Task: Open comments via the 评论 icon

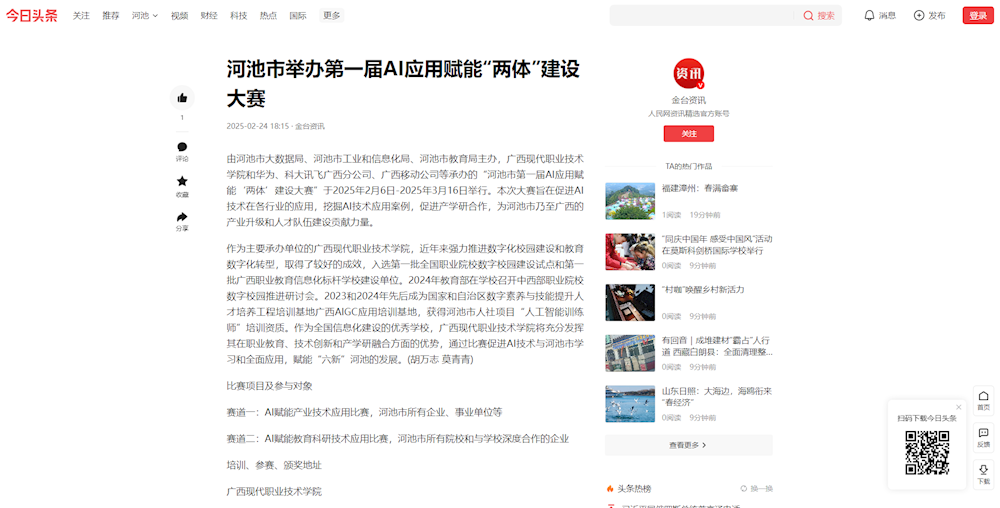Action: (182, 148)
